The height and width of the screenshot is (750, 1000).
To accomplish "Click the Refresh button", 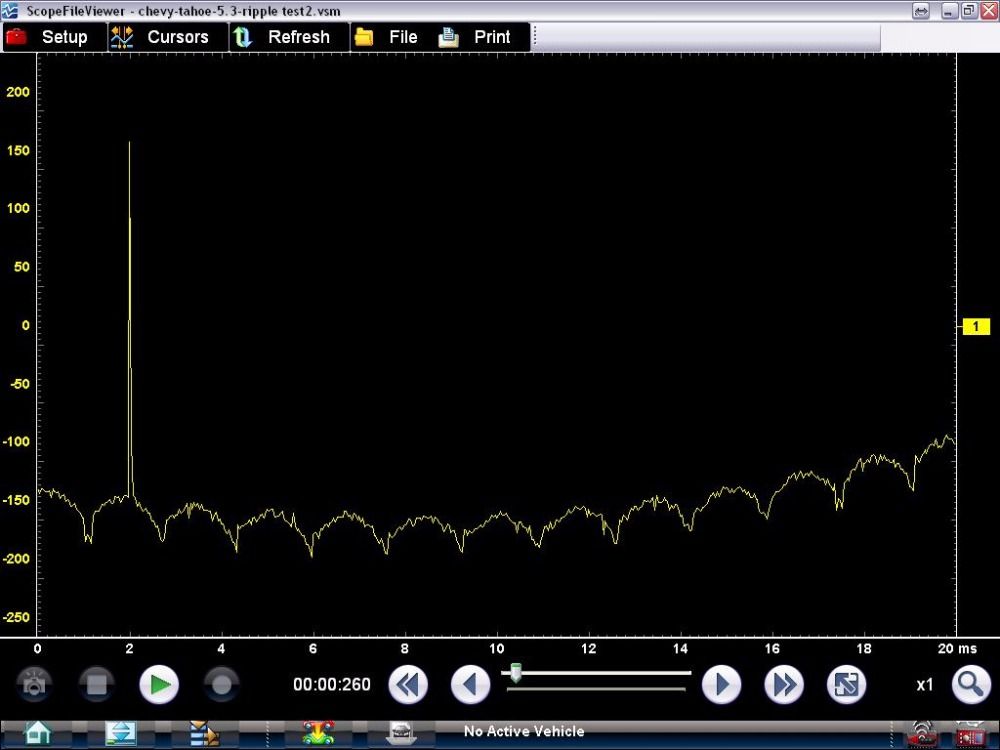I will click(287, 37).
